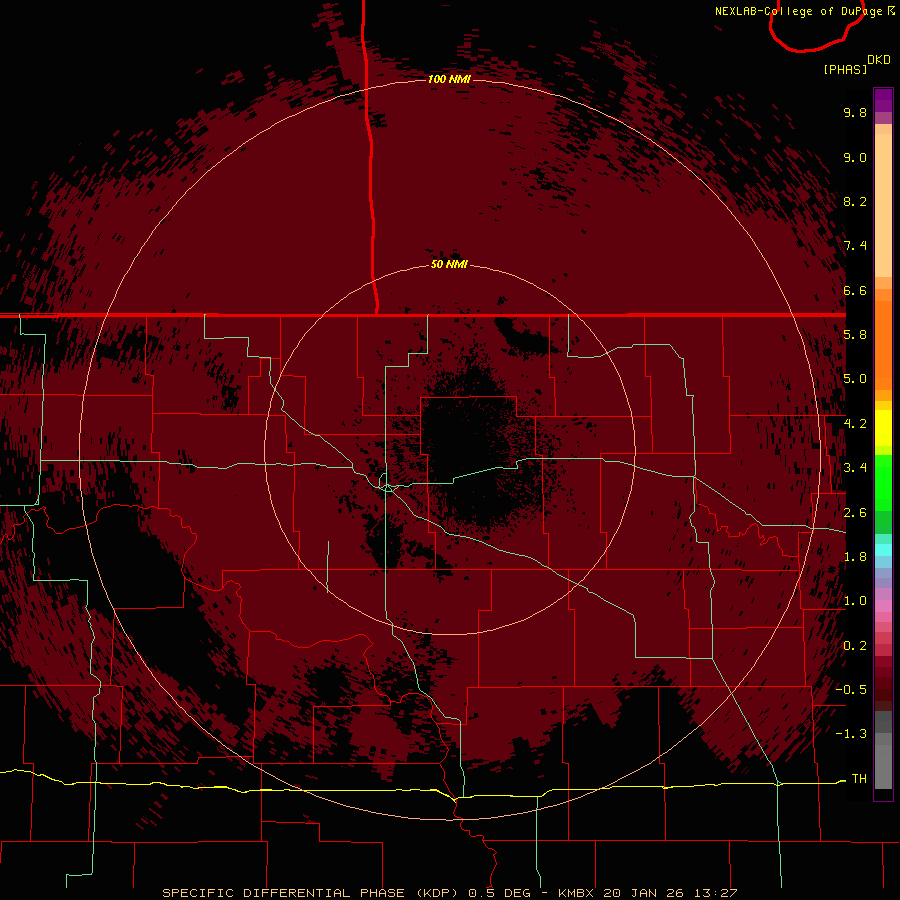Click the yellow segment of the color bar

pyautogui.click(x=883, y=428)
